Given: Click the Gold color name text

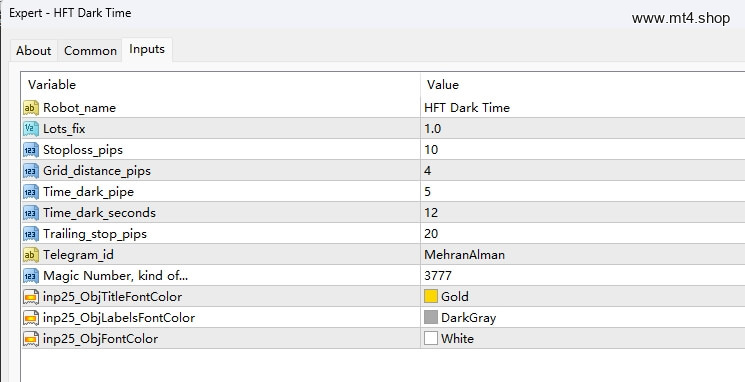Looking at the screenshot, I should [455, 296].
